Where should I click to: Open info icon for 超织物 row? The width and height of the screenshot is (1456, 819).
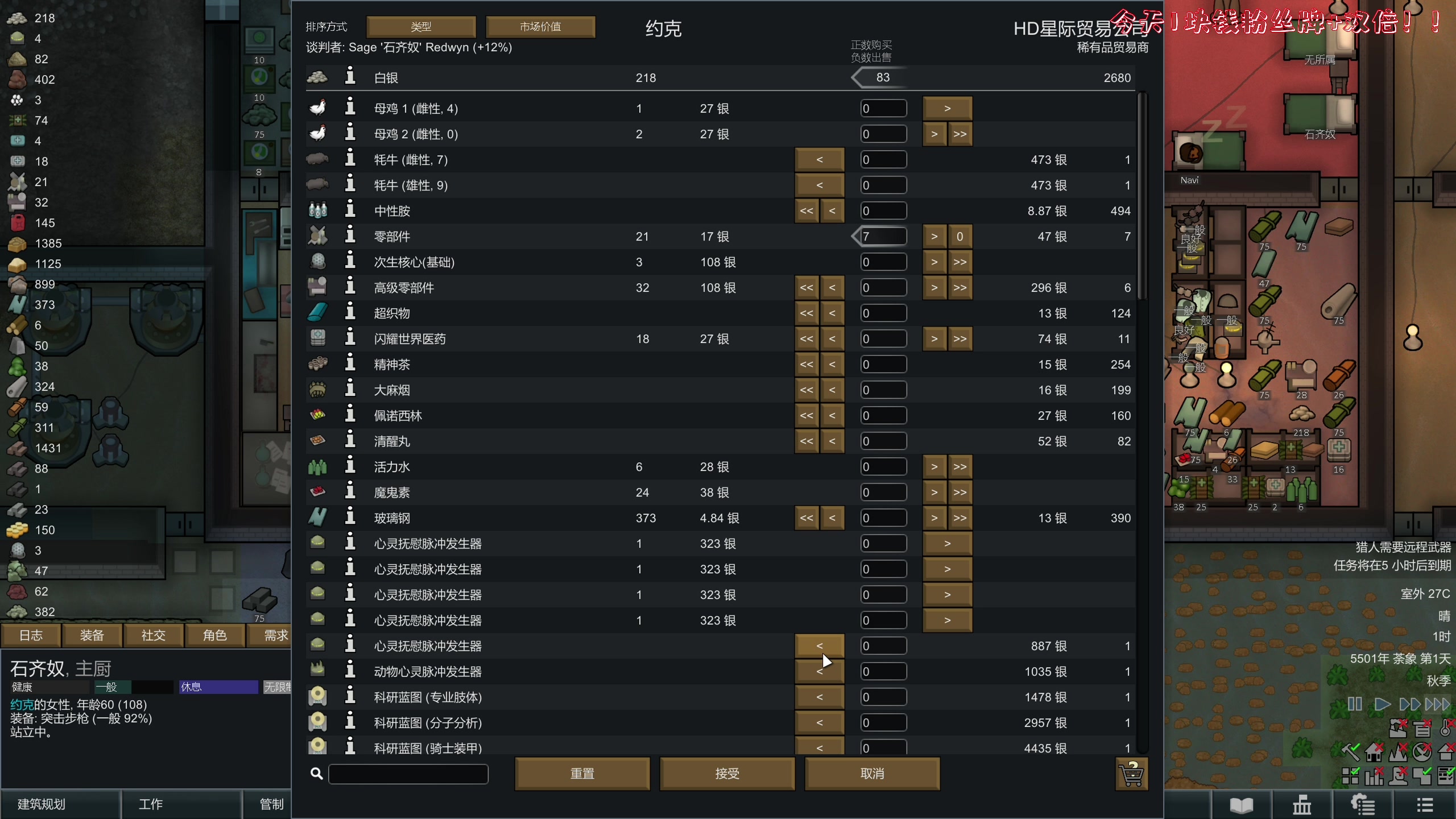click(x=350, y=312)
